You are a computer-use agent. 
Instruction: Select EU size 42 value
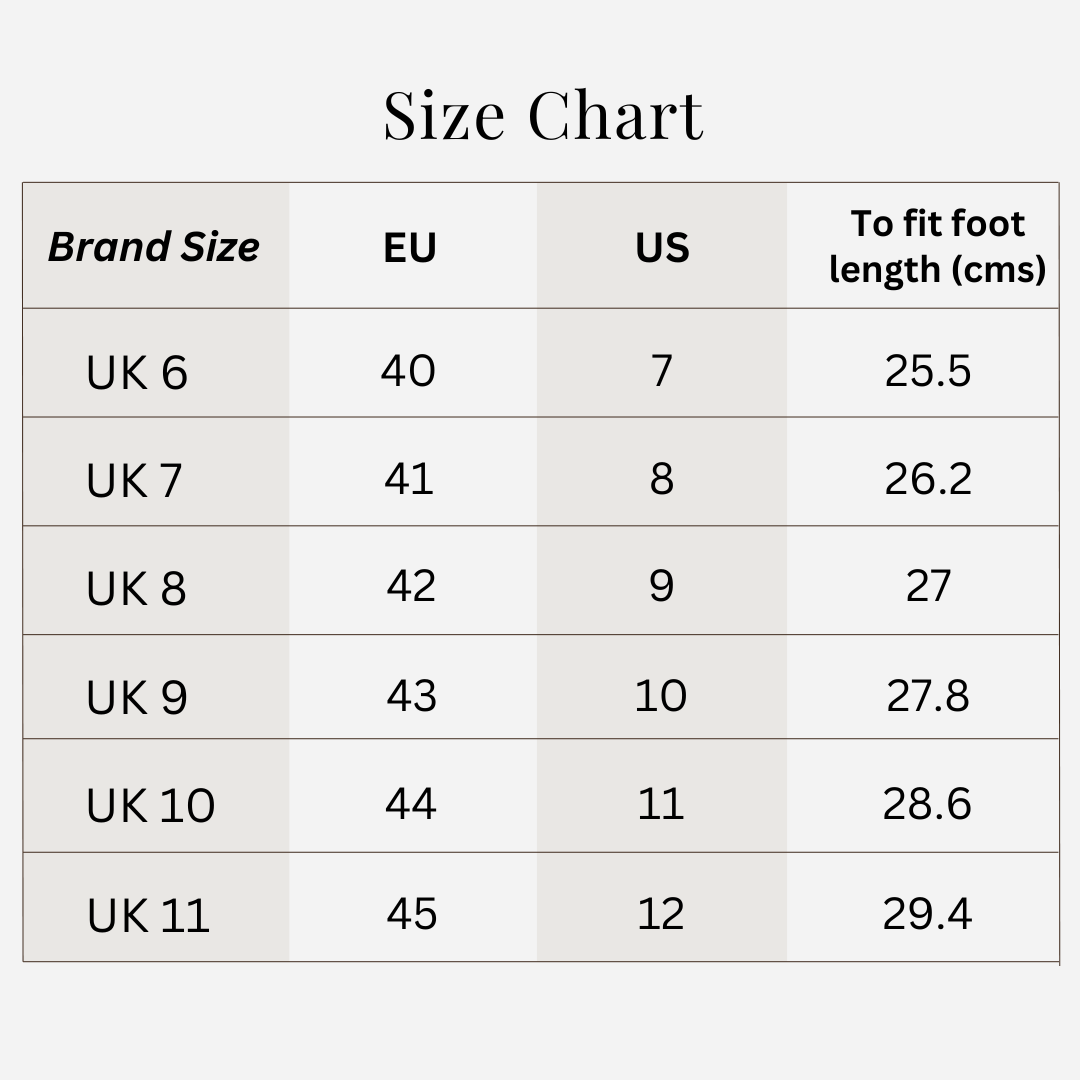click(x=411, y=586)
